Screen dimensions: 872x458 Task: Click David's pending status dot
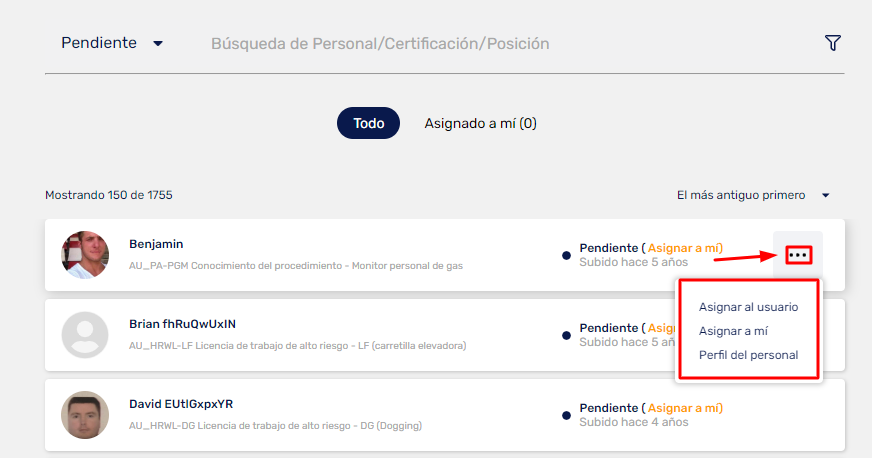tap(566, 416)
